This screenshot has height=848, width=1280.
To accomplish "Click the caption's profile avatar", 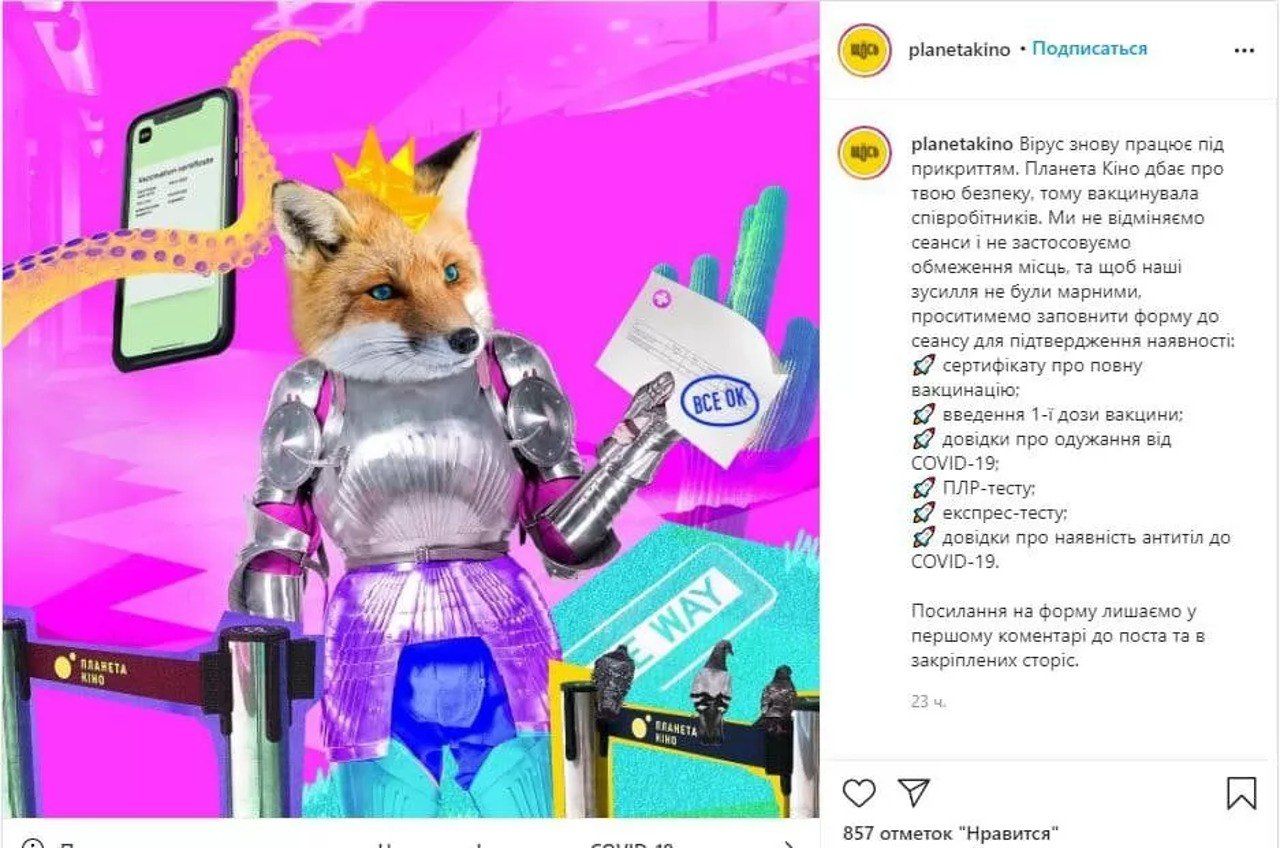I will click(865, 153).
